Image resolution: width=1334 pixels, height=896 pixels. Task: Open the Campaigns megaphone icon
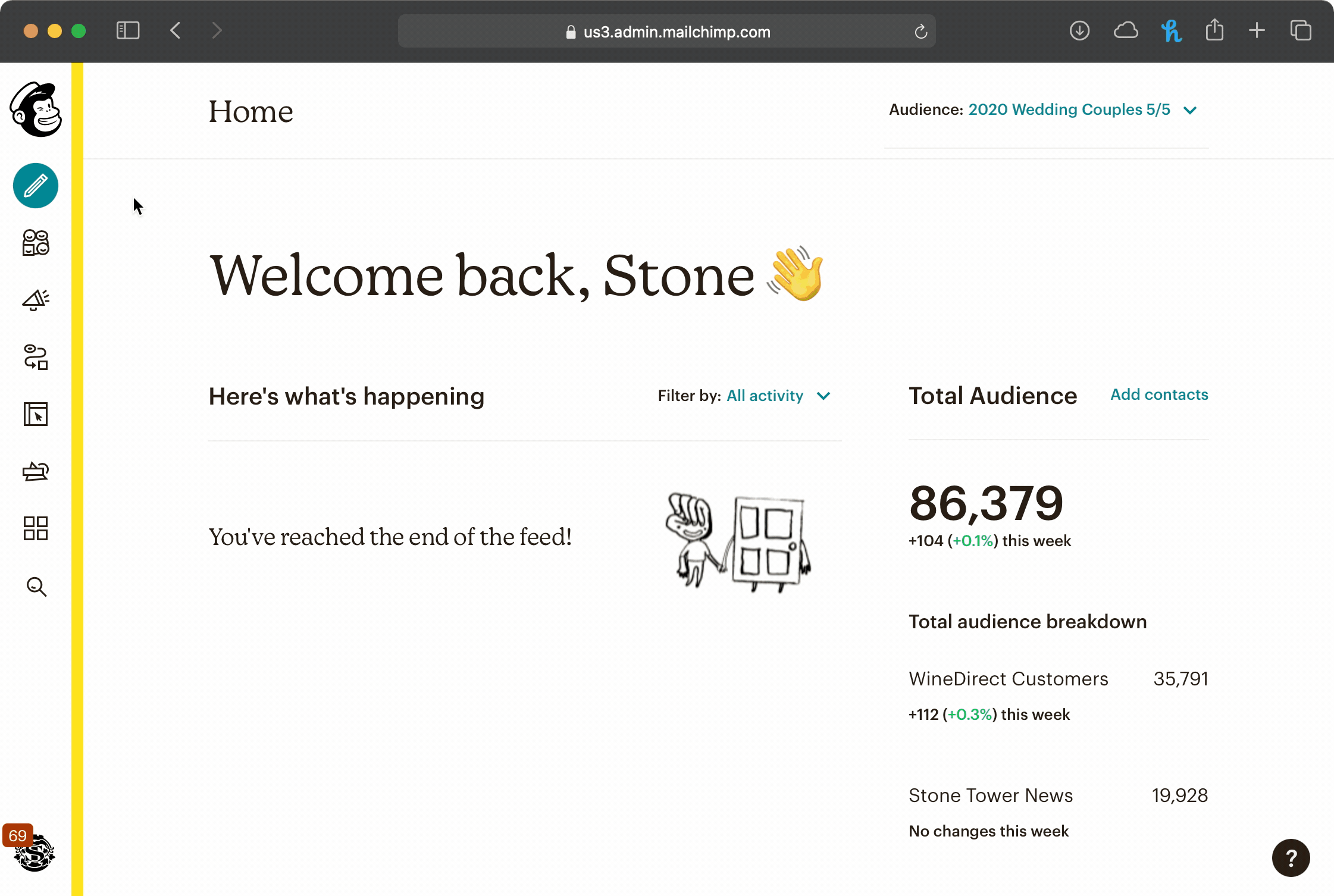click(35, 300)
